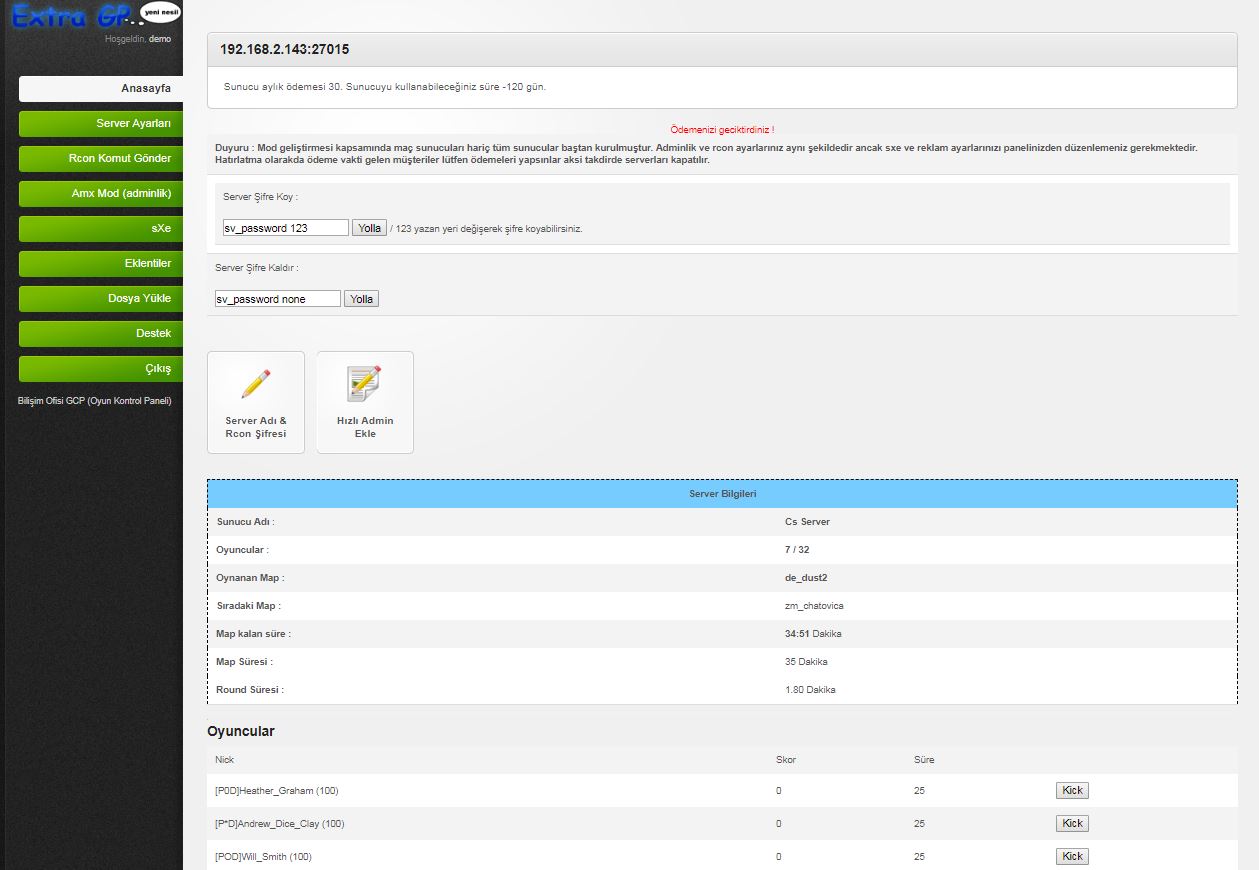Click the sv_password none input field
Viewport: 1259px width, 870px height.
click(x=278, y=299)
